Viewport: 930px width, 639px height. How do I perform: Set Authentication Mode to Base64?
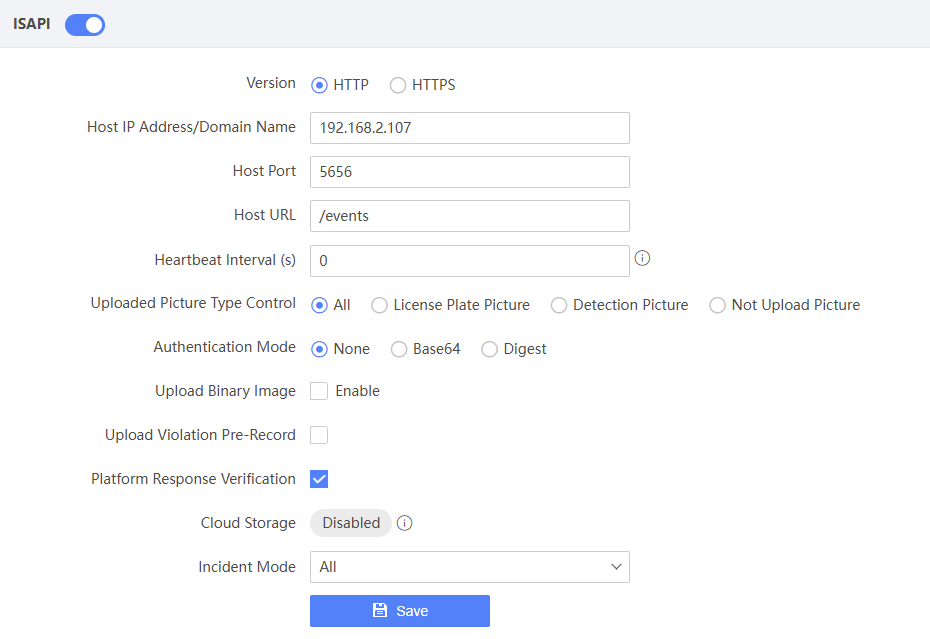398,349
